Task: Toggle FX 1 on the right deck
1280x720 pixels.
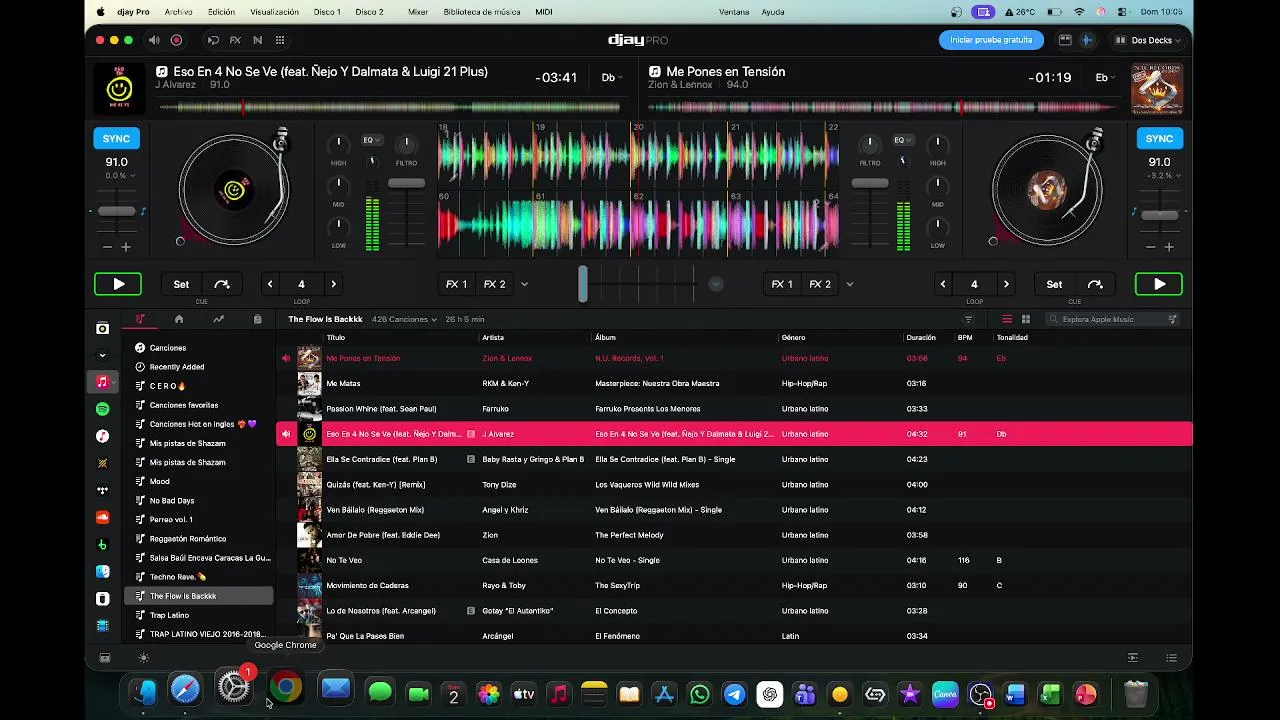Action: [x=782, y=284]
